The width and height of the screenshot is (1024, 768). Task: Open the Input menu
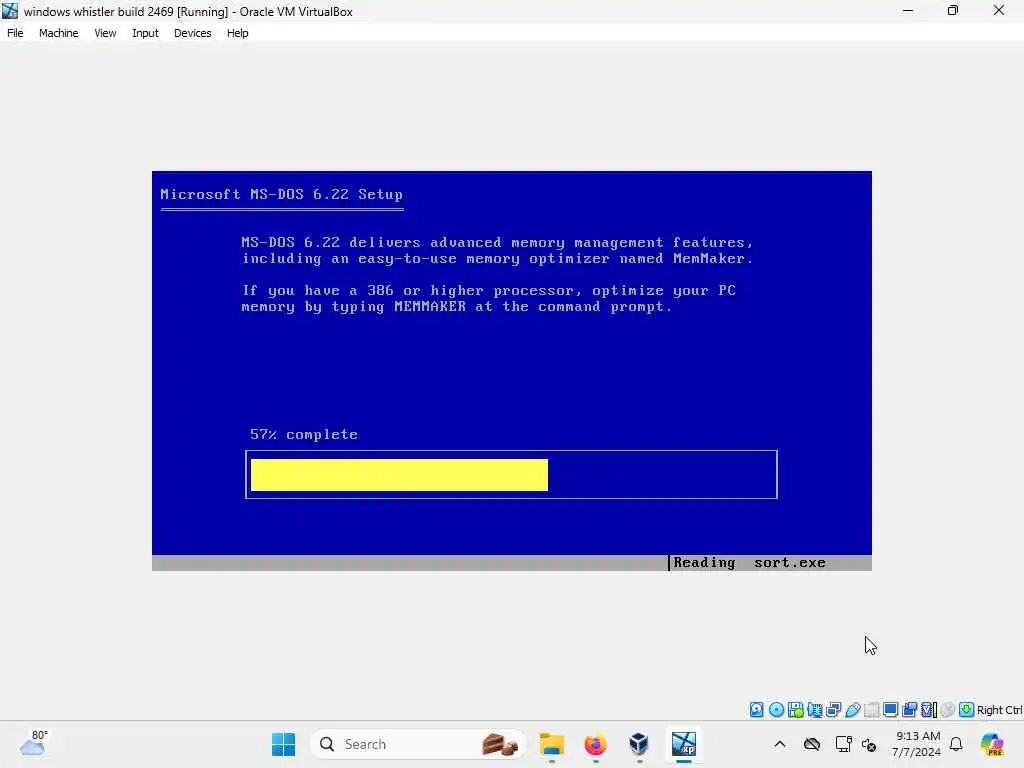coord(145,33)
